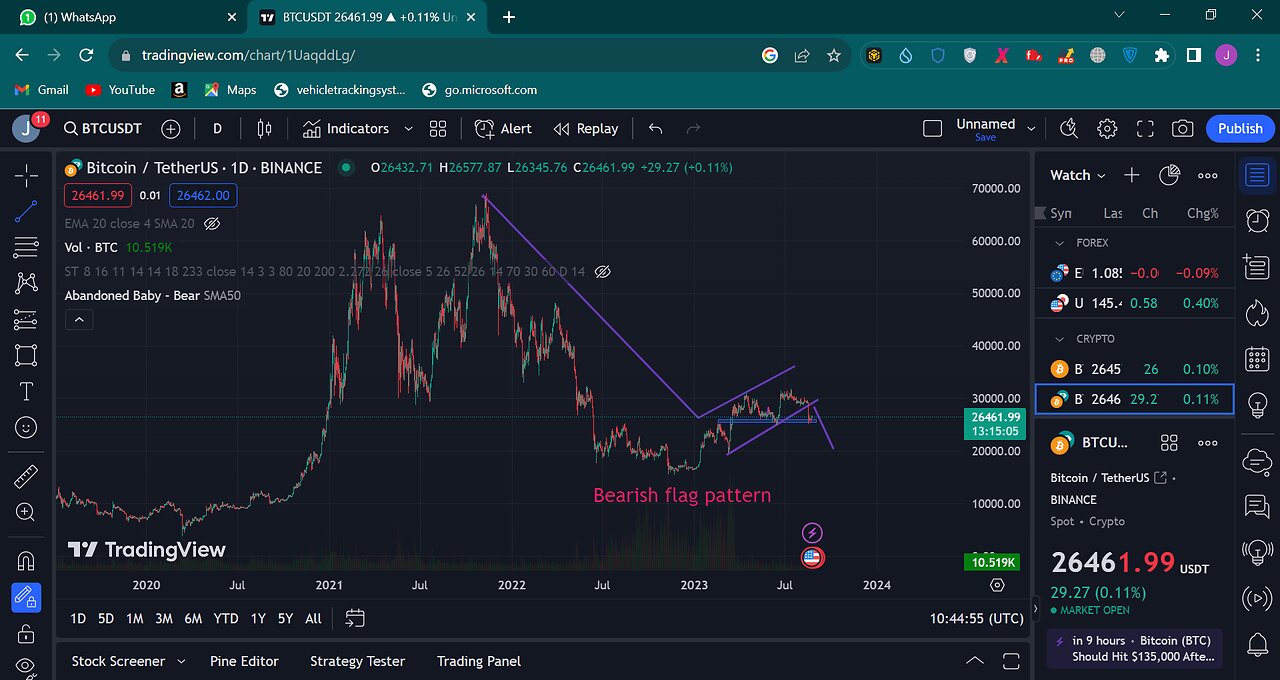Viewport: 1280px width, 680px height.
Task: Collapse the indicator legend arrow
Action: 78,320
